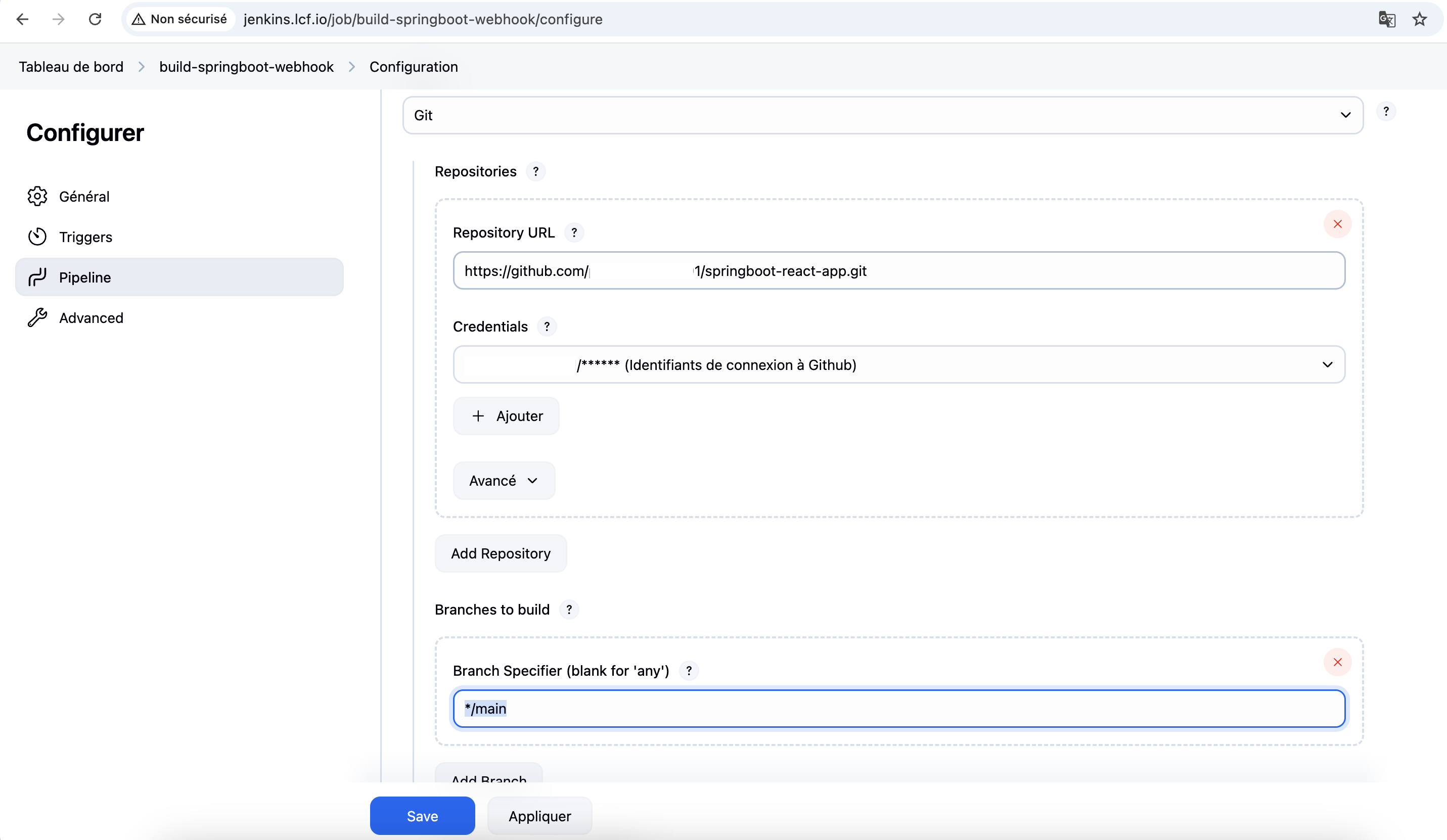Click the Add Repository button
This screenshot has height=840, width=1447.
click(x=500, y=553)
